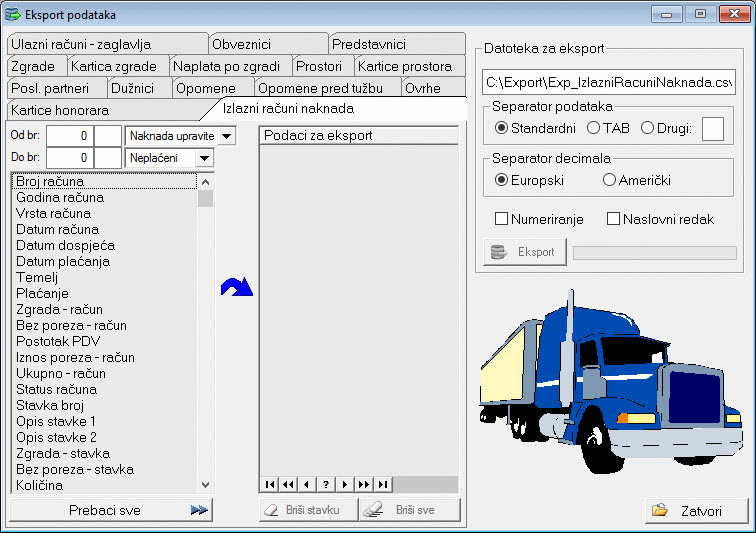Click the field list scrollbar down arrow

[x=205, y=484]
